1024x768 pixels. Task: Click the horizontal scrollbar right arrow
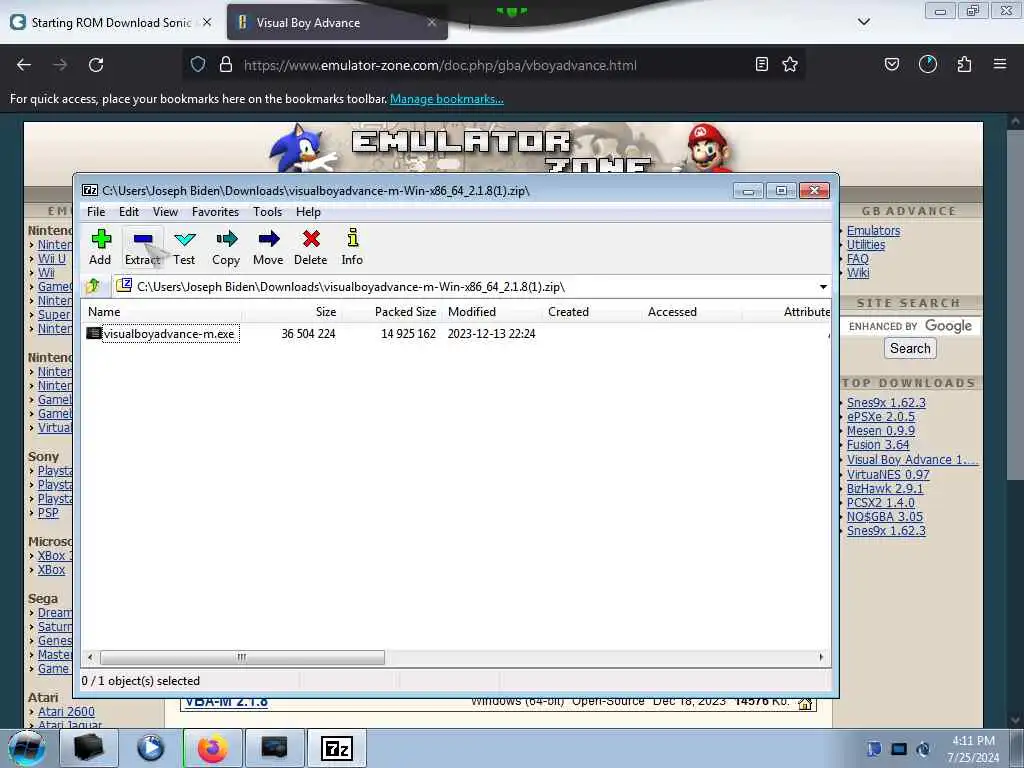click(821, 657)
